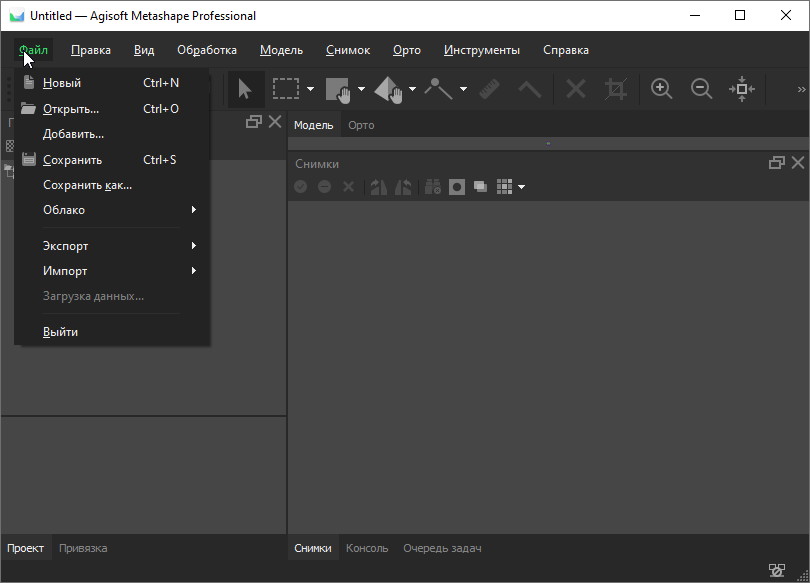Choose Новый from the file menu

tap(112, 83)
